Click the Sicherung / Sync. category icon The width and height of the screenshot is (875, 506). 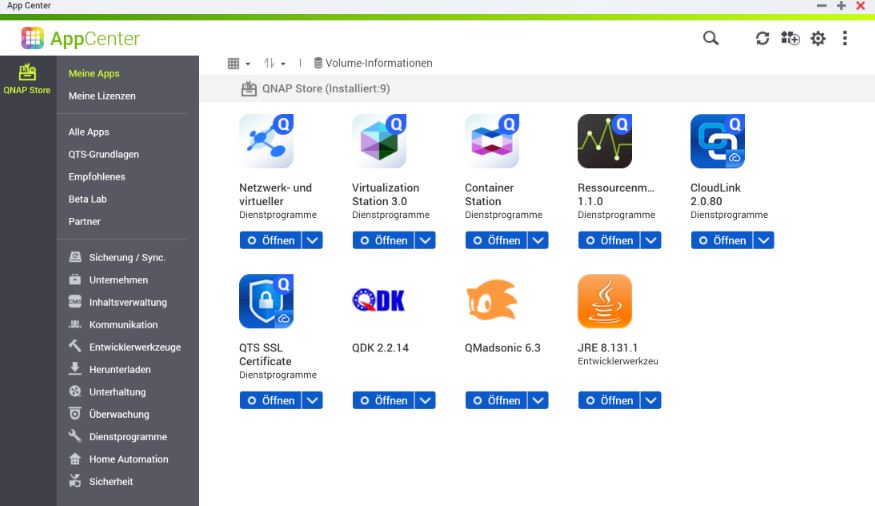(75, 257)
